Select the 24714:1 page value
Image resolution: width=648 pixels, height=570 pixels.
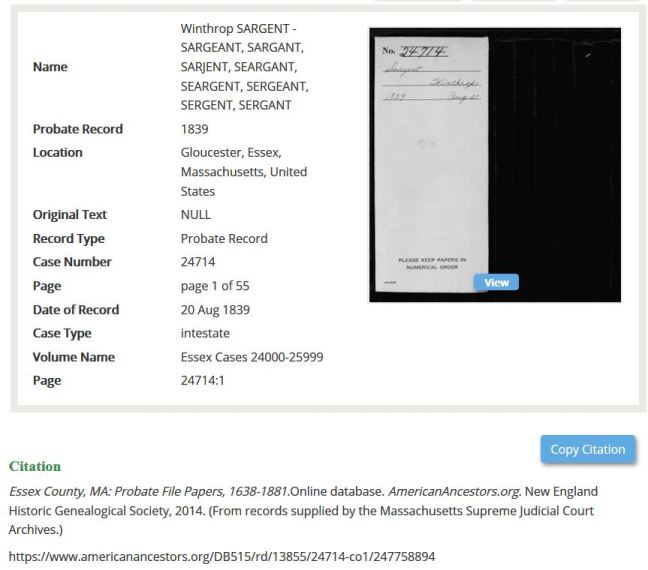pos(204,381)
